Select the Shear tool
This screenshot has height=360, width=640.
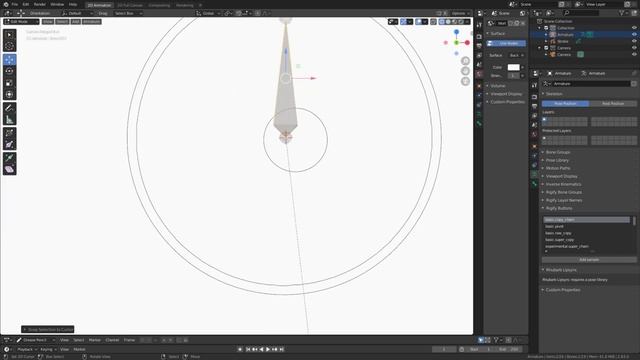point(9,169)
